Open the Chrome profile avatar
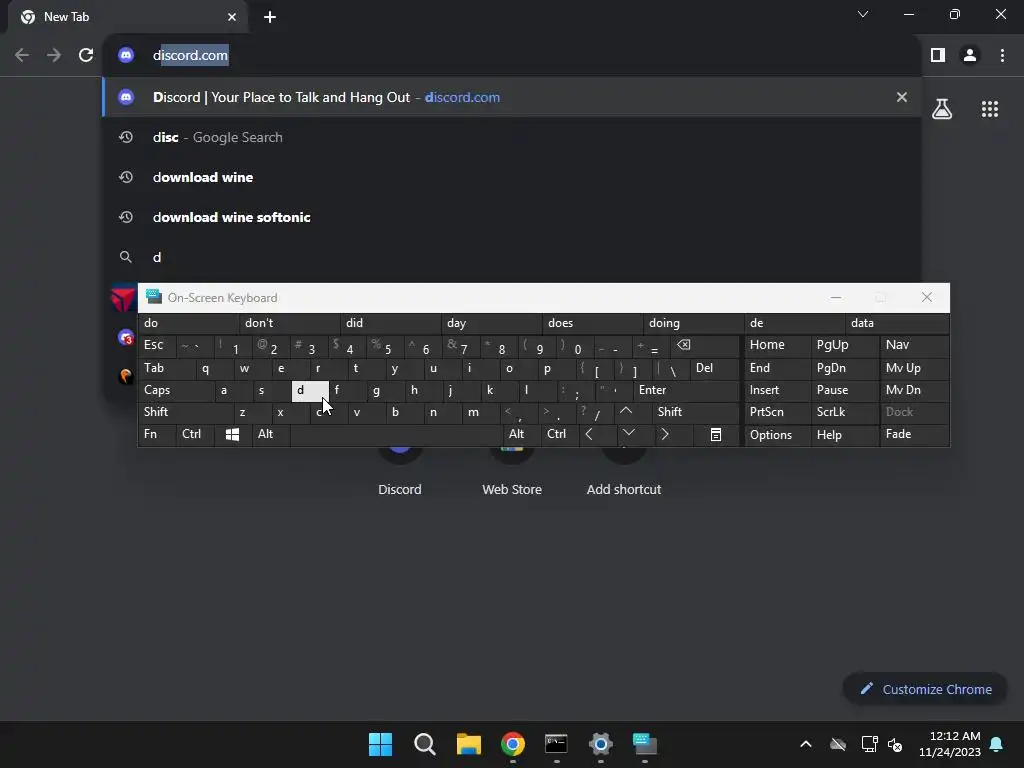Image resolution: width=1024 pixels, height=768 pixels. click(970, 56)
